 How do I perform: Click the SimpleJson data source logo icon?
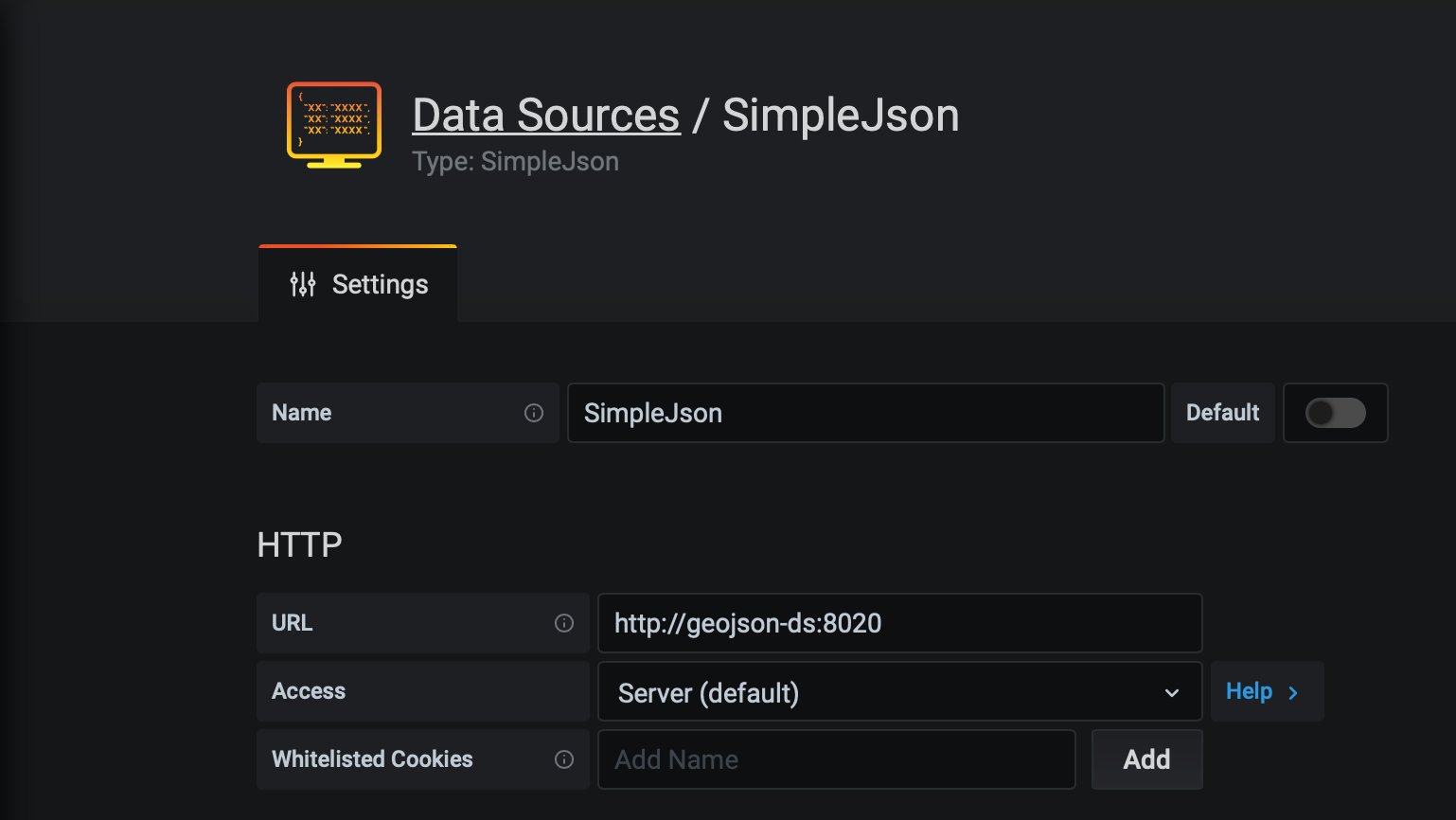coord(334,125)
